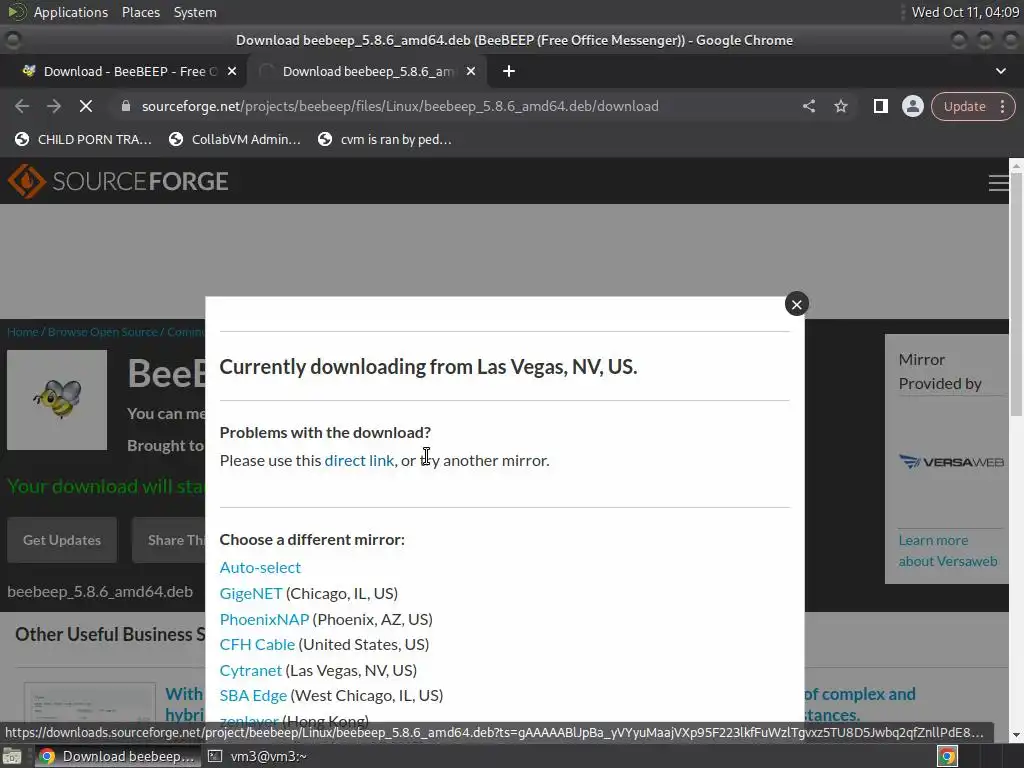Choose the Cytranet mirror

coord(250,671)
